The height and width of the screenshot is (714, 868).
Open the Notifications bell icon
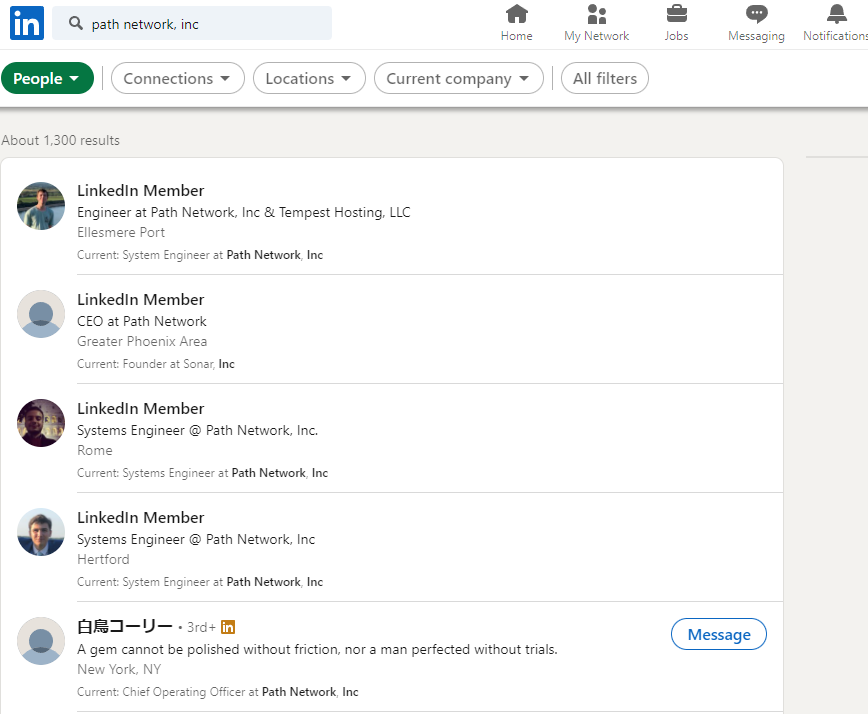point(836,14)
